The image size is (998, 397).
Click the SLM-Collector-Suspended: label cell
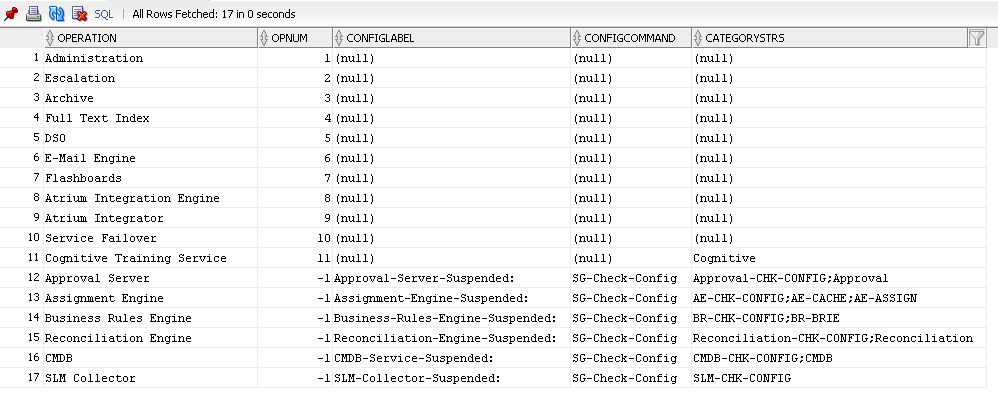click(451, 378)
